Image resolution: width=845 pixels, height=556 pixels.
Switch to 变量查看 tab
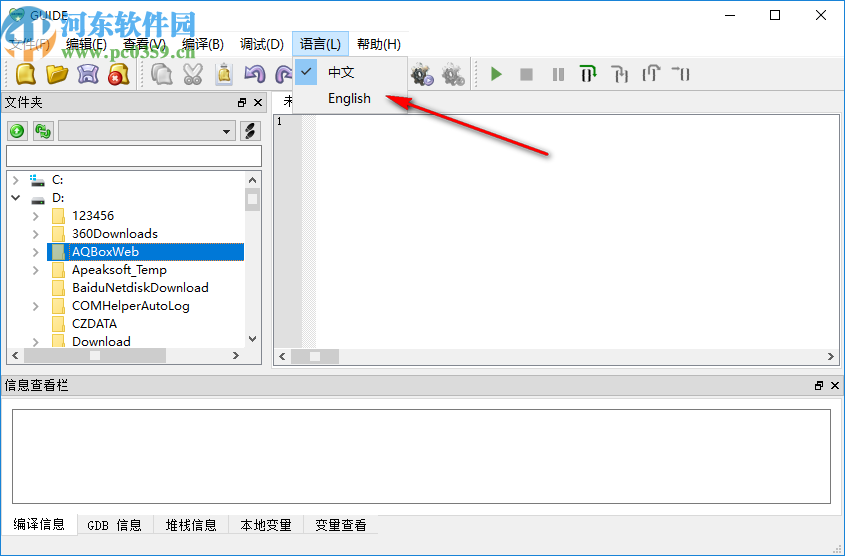(x=341, y=525)
